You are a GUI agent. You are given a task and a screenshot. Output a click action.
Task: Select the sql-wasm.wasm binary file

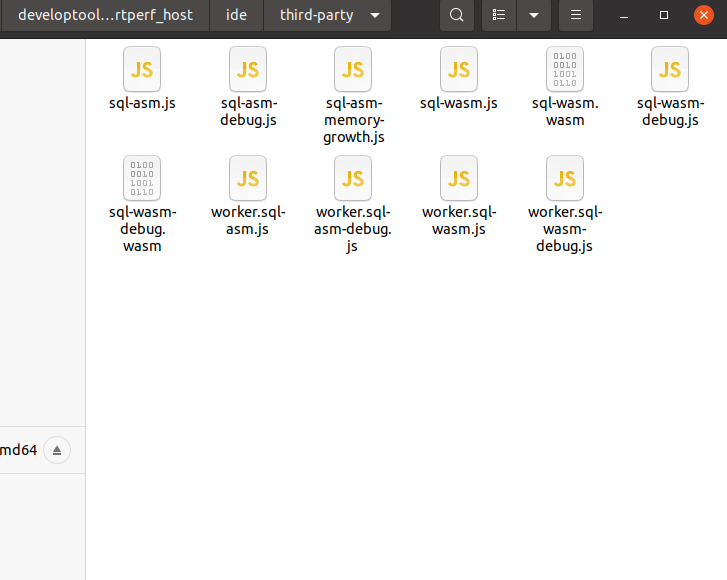[564, 68]
